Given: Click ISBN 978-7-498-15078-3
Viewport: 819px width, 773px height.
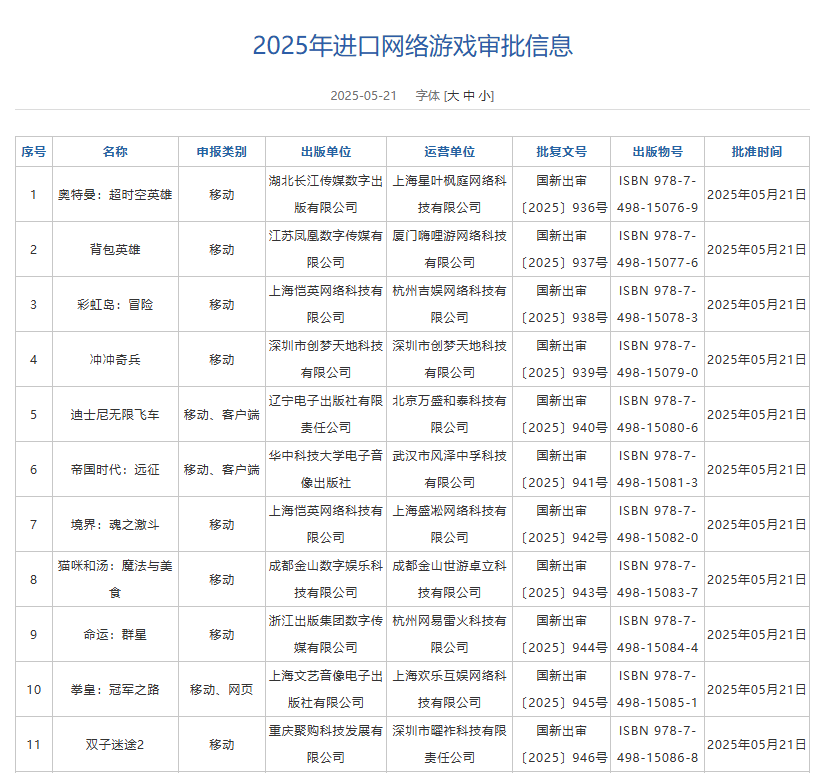Looking at the screenshot, I should [x=657, y=304].
